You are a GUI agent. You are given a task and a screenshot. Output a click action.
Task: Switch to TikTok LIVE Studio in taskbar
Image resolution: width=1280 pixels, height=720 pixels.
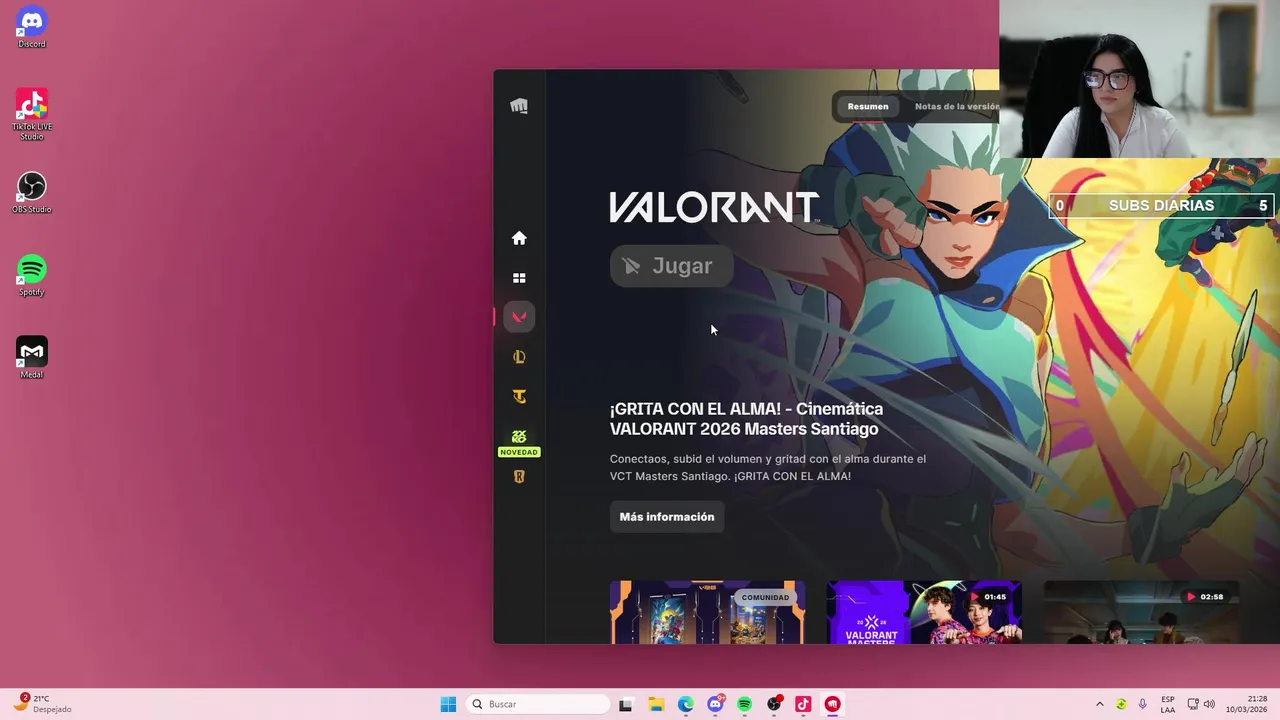803,704
